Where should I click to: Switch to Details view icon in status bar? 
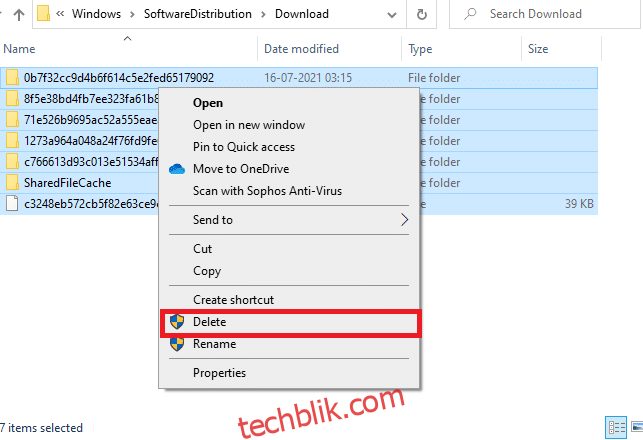click(616, 428)
